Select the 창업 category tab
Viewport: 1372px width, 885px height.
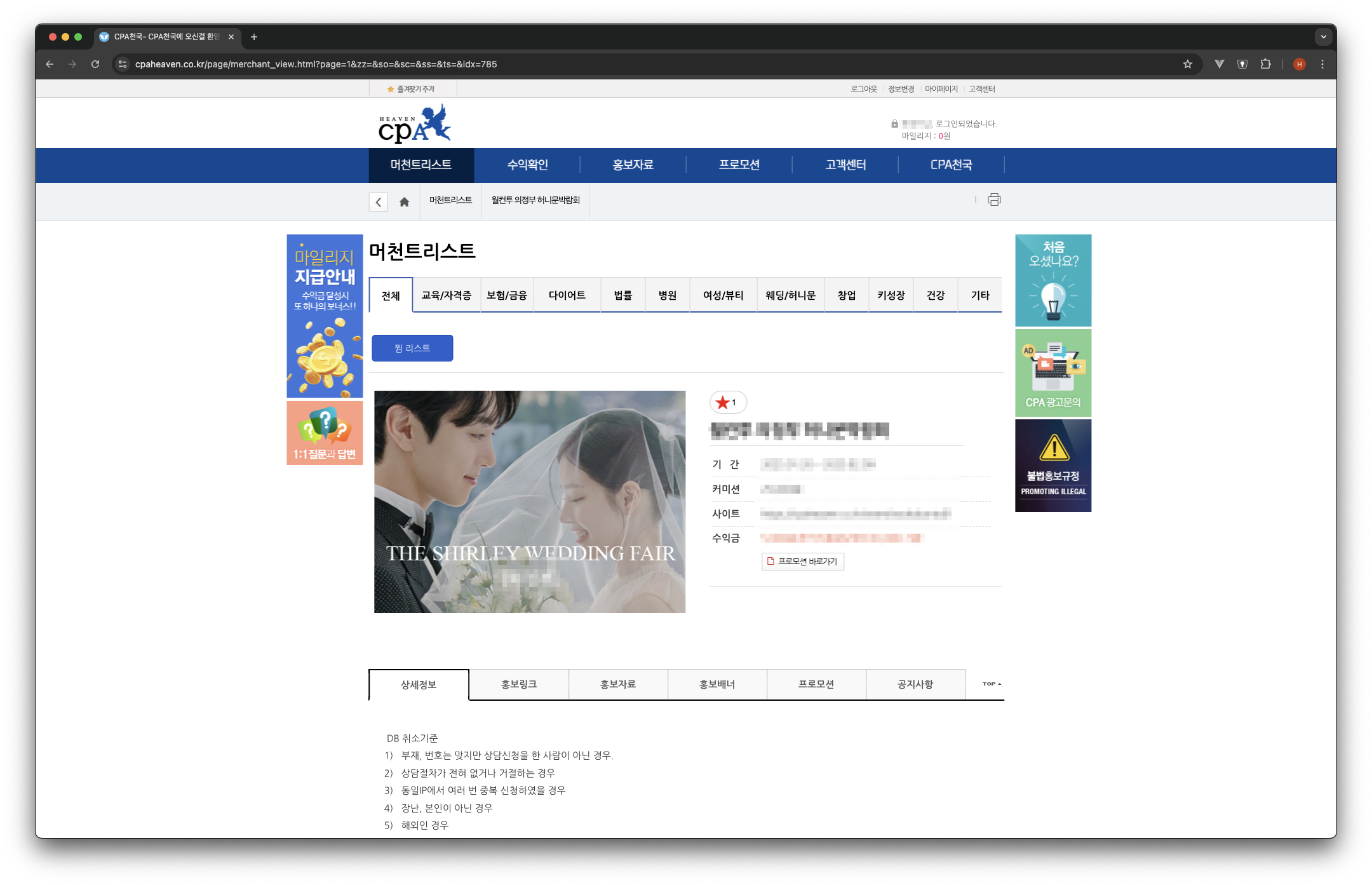tap(847, 295)
